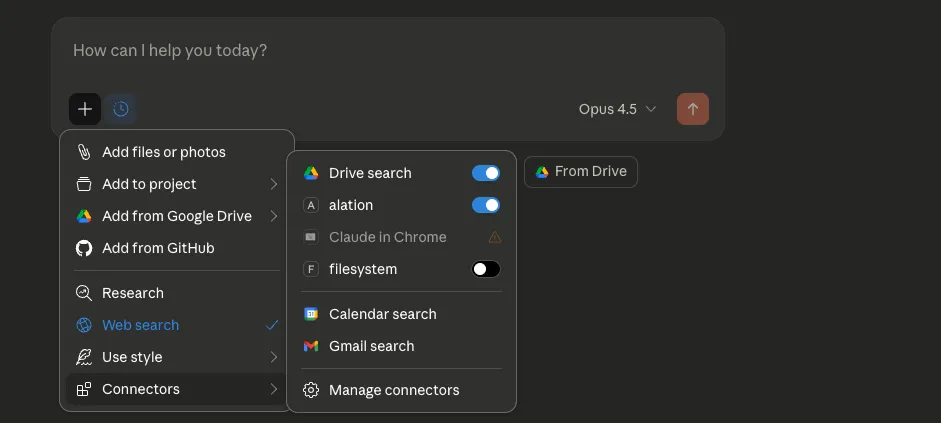Click the Claude in Chrome label
Screen dimensions: 941x423
(x=388, y=237)
